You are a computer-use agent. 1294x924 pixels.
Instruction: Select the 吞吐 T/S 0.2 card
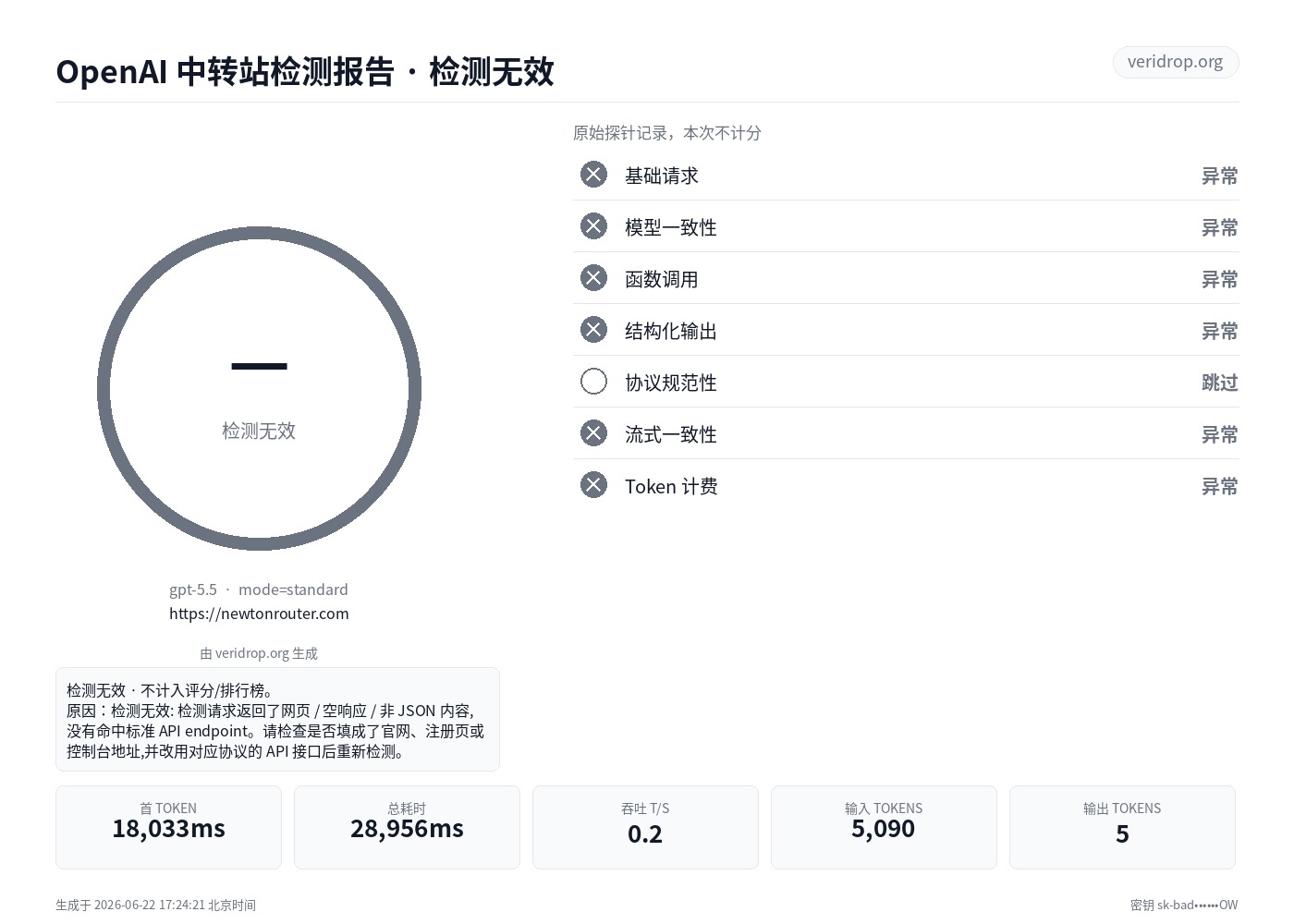pyautogui.click(x=645, y=827)
